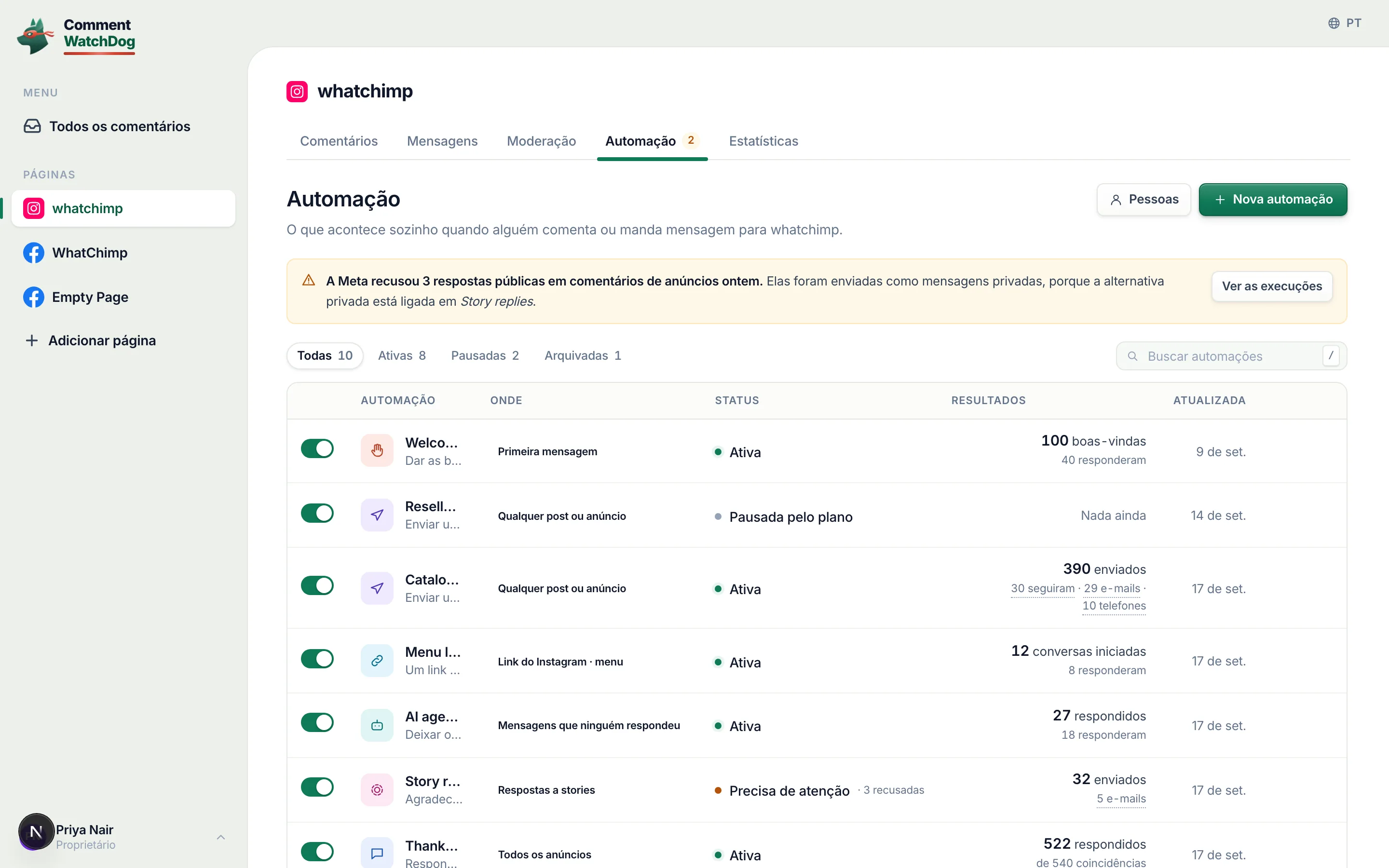Image resolution: width=1389 pixels, height=868 pixels.
Task: Click the Pessoas button
Action: pyautogui.click(x=1144, y=200)
